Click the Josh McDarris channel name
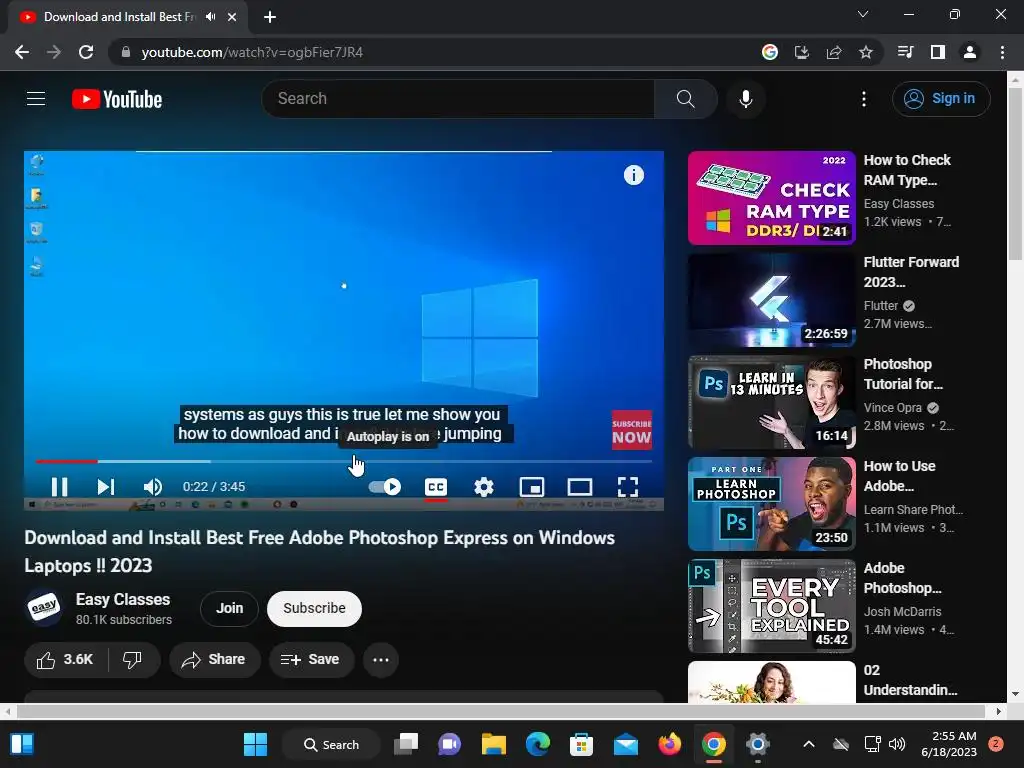 coord(903,612)
